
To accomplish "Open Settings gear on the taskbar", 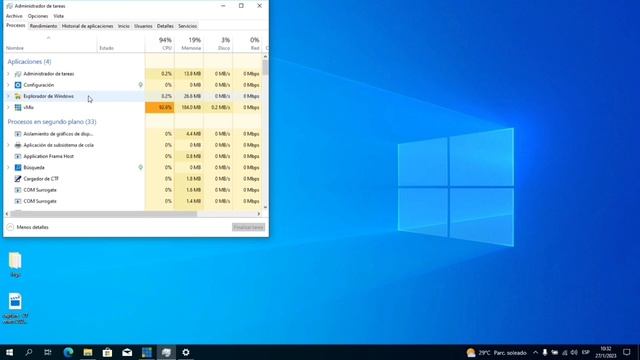I will tap(186, 352).
